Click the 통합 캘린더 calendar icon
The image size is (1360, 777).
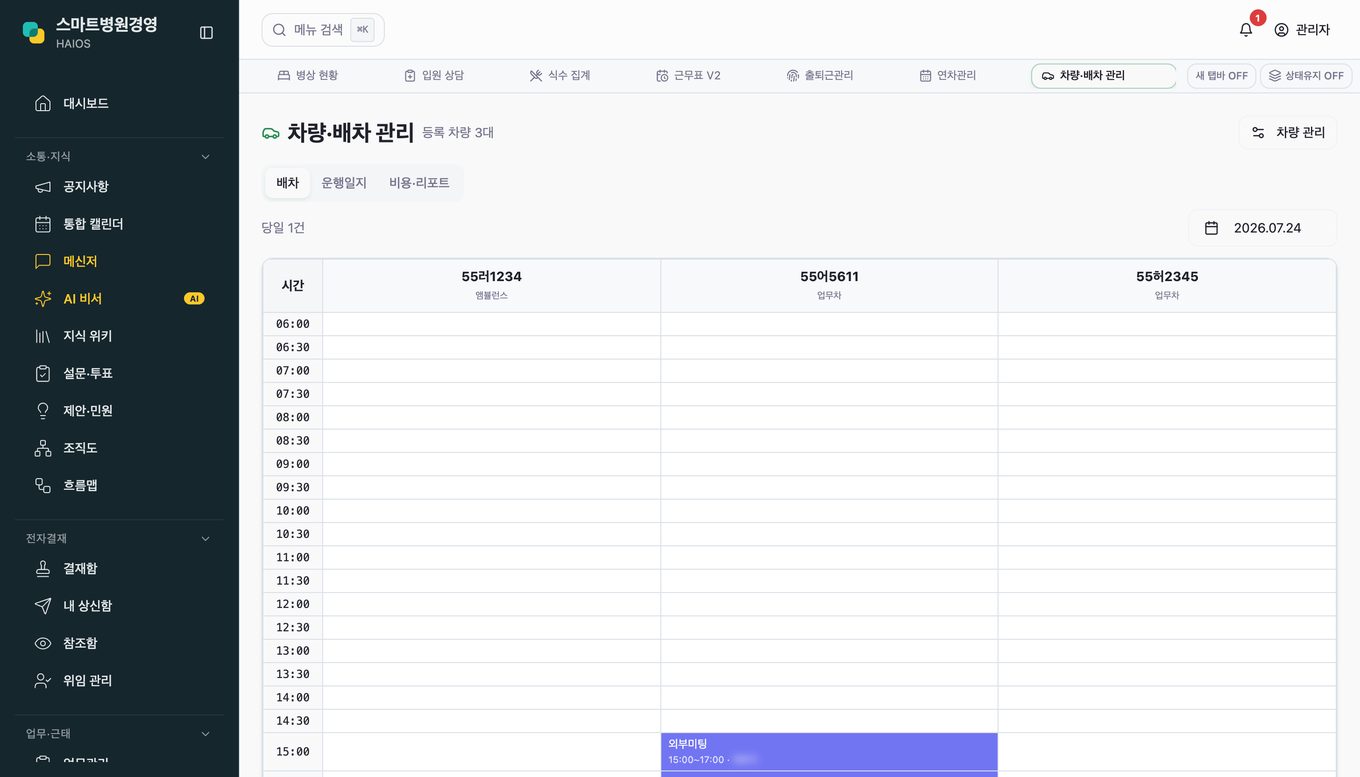(x=43, y=224)
